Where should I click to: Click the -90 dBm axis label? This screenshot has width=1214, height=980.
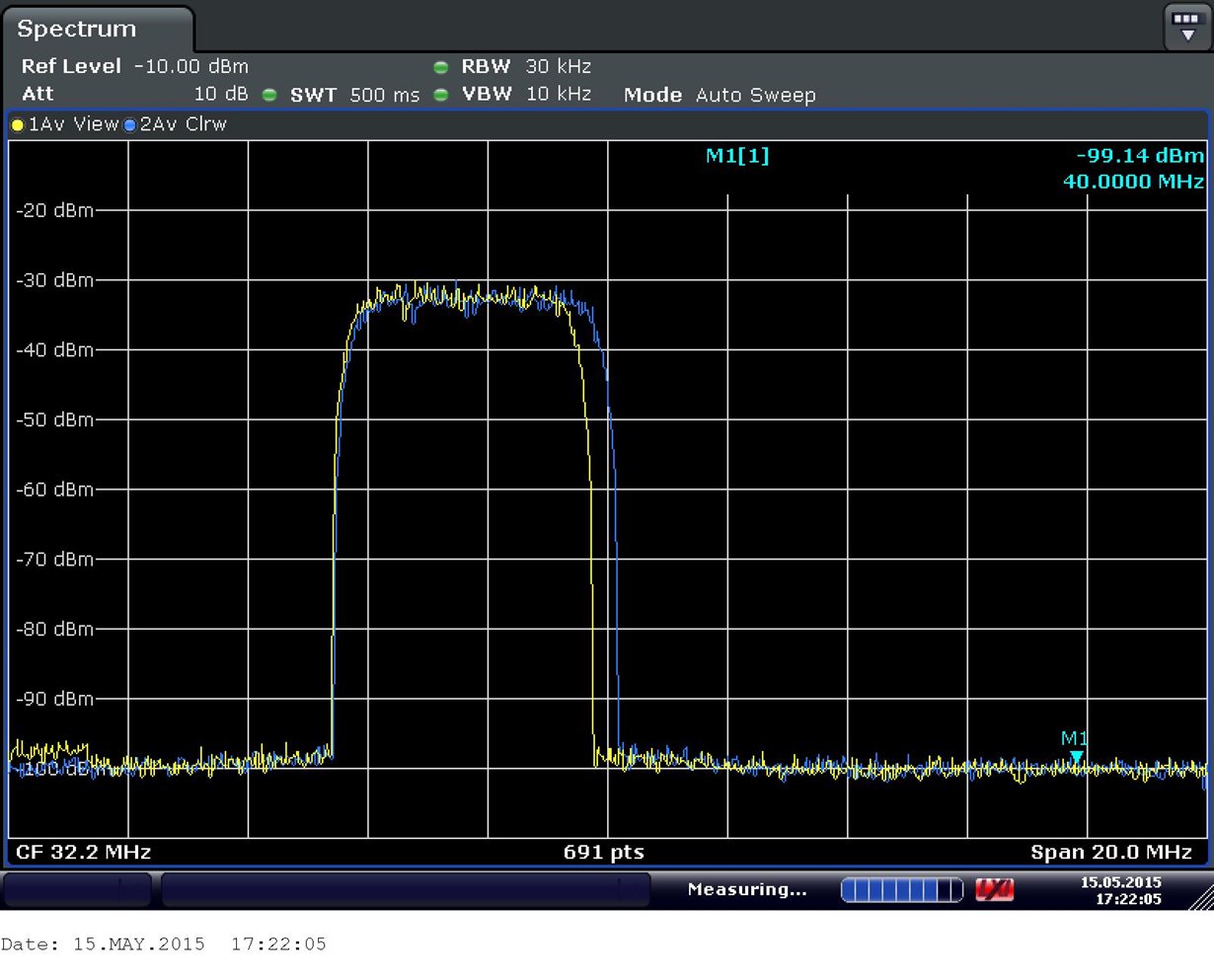tap(55, 699)
